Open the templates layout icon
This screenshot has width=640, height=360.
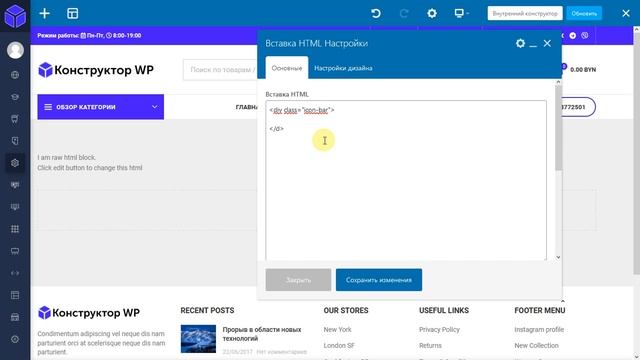[x=73, y=13]
